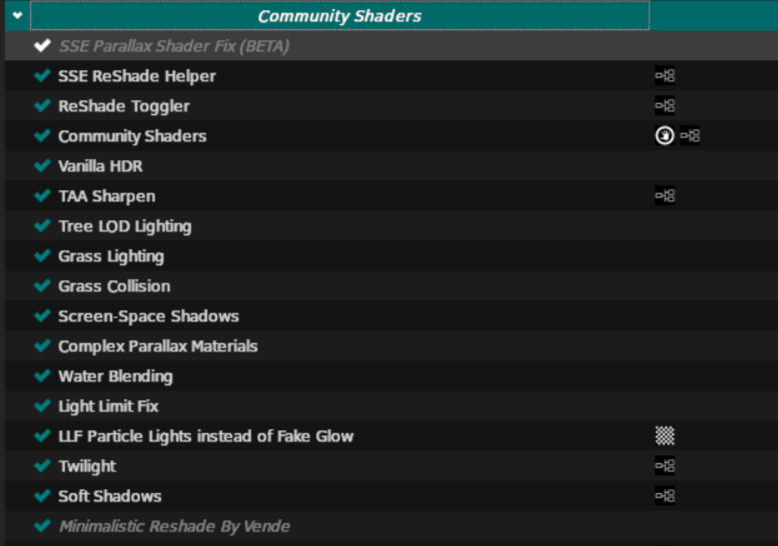Click the conflict flag icon for SSE ReShade Helper
This screenshot has width=778, height=546.
[665, 76]
